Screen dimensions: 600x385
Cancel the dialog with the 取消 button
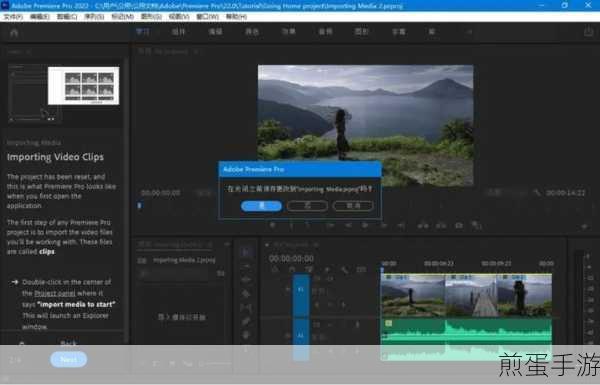click(x=353, y=206)
